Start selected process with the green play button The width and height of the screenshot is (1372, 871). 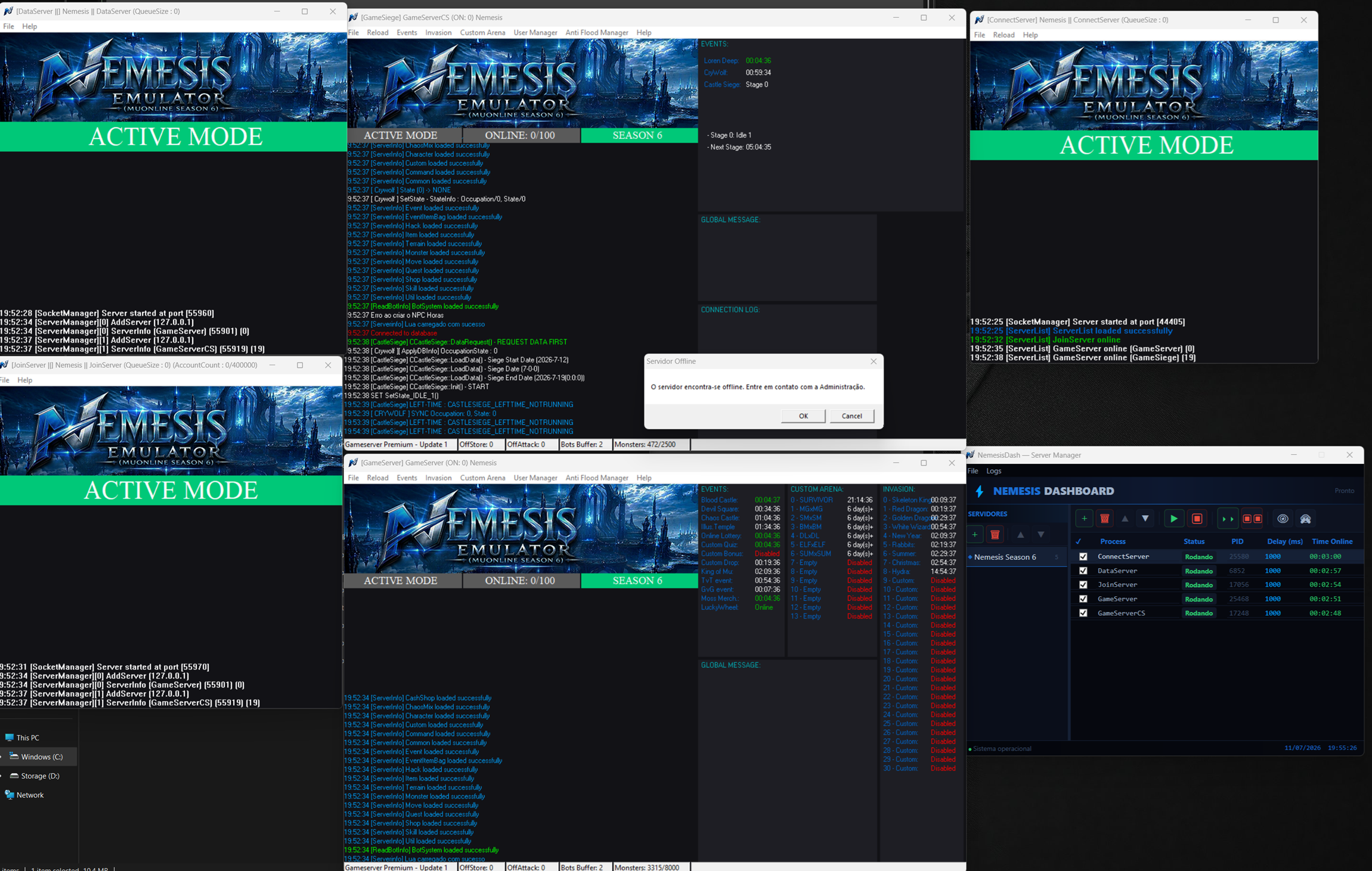tap(1173, 519)
